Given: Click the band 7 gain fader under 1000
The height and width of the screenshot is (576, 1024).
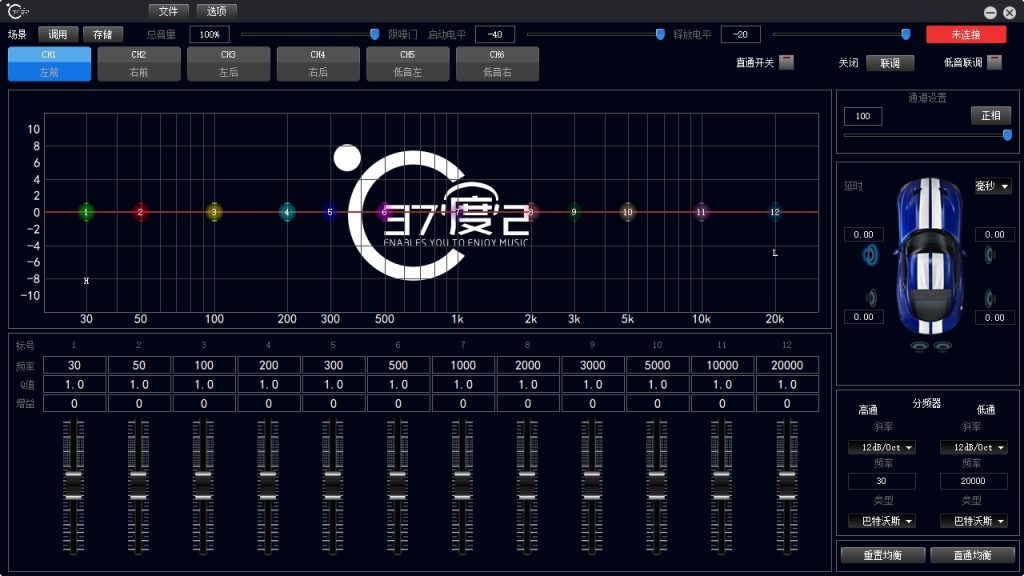Looking at the screenshot, I should [462, 485].
